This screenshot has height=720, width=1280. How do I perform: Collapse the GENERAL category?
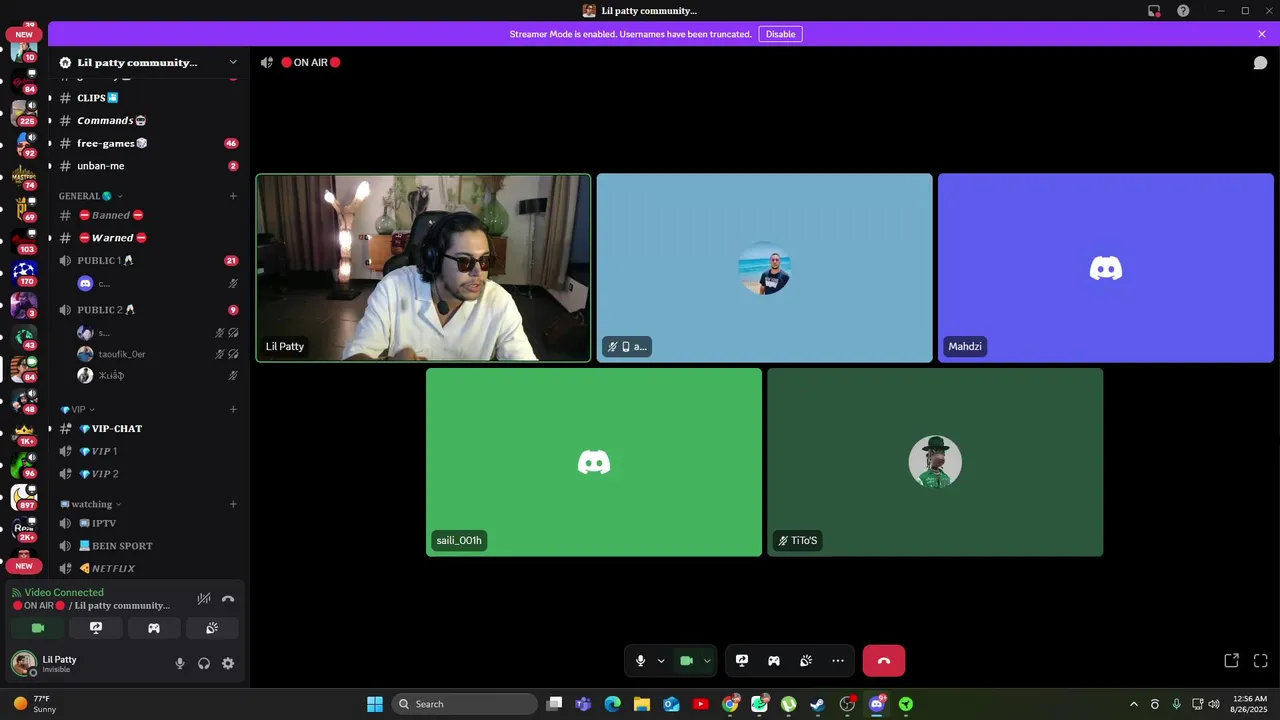point(91,196)
